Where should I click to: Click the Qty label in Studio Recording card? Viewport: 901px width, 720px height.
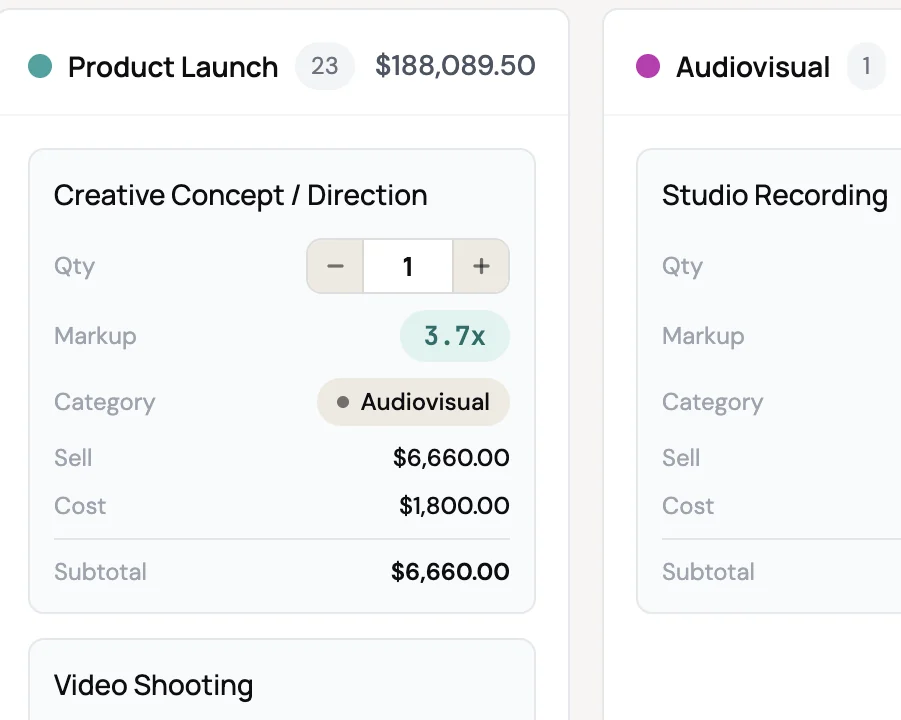[683, 267]
